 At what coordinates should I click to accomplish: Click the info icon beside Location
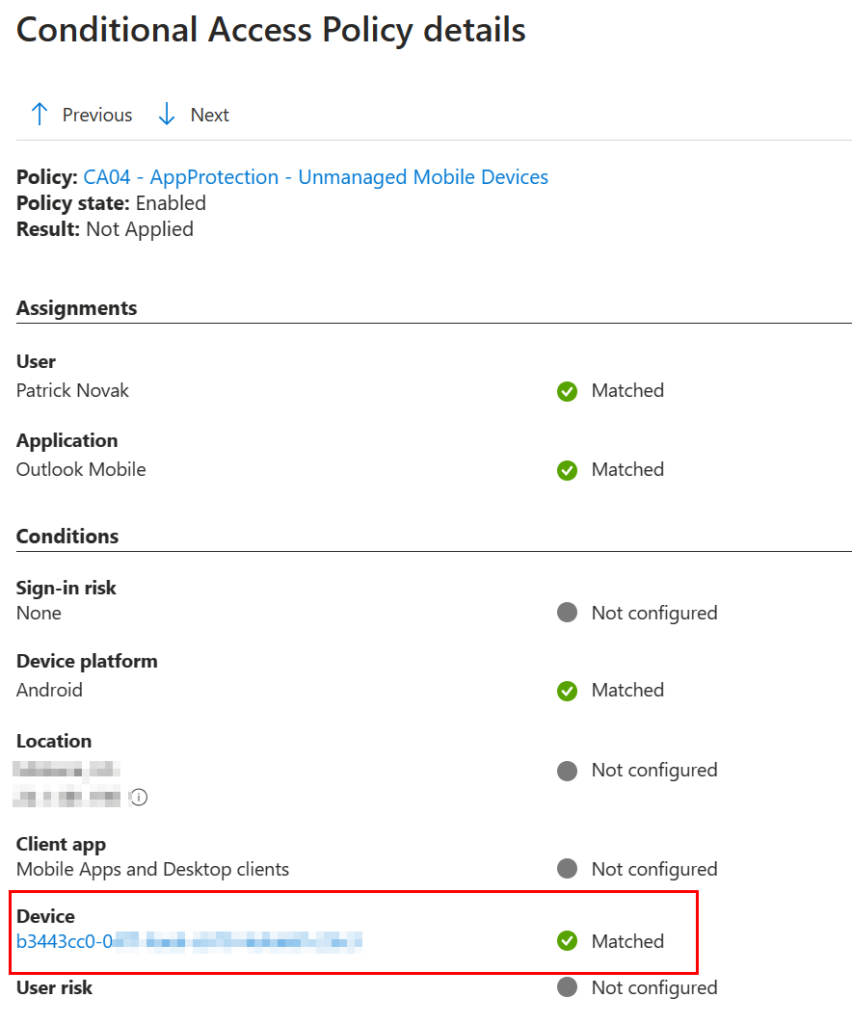click(x=139, y=798)
